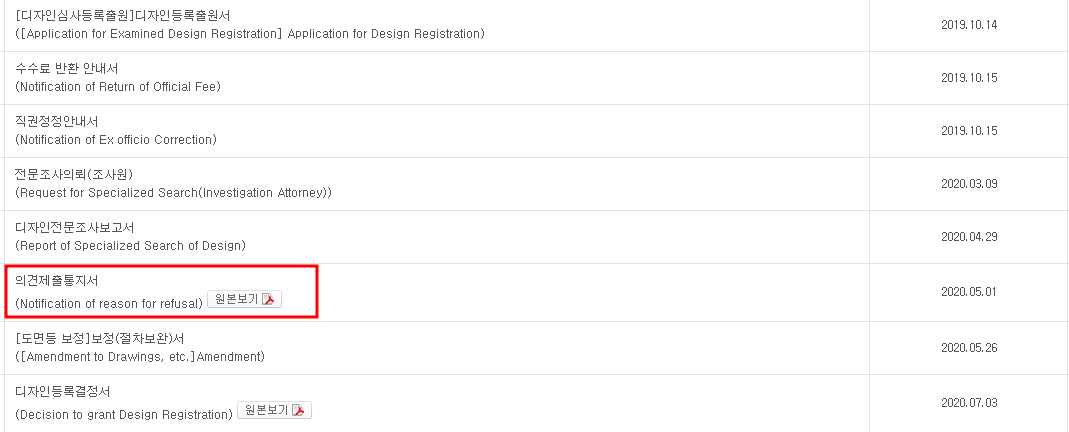
Task: Open original view for Decision to grant Design Registration
Action: tap(274, 410)
